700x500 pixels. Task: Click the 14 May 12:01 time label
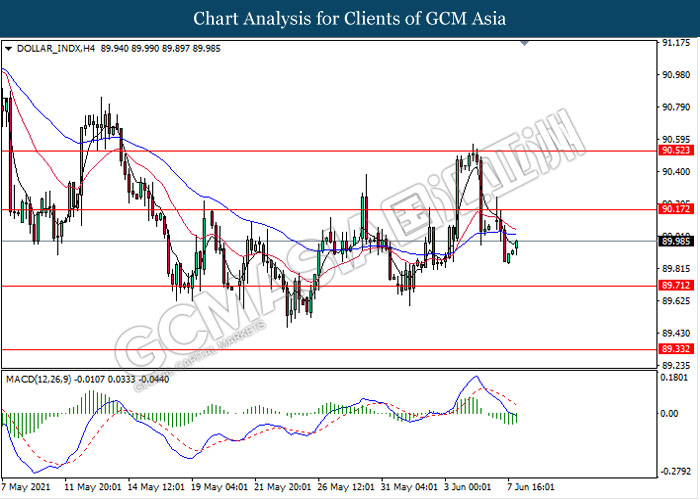tap(156, 487)
